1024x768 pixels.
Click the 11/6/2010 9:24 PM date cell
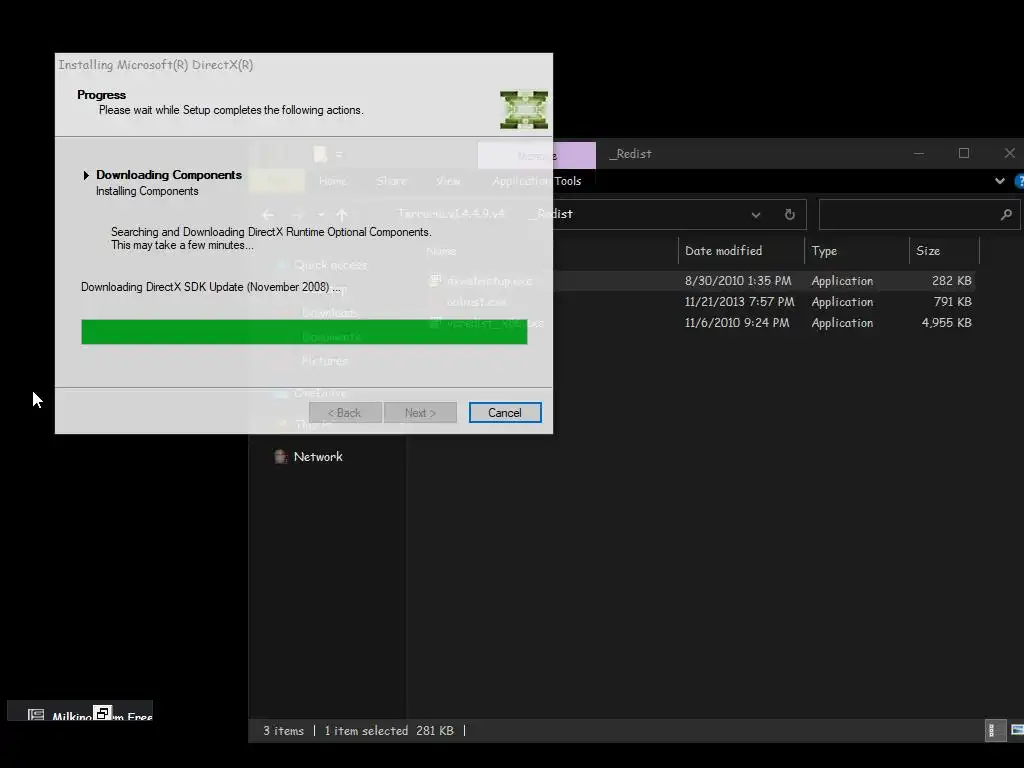coord(737,323)
